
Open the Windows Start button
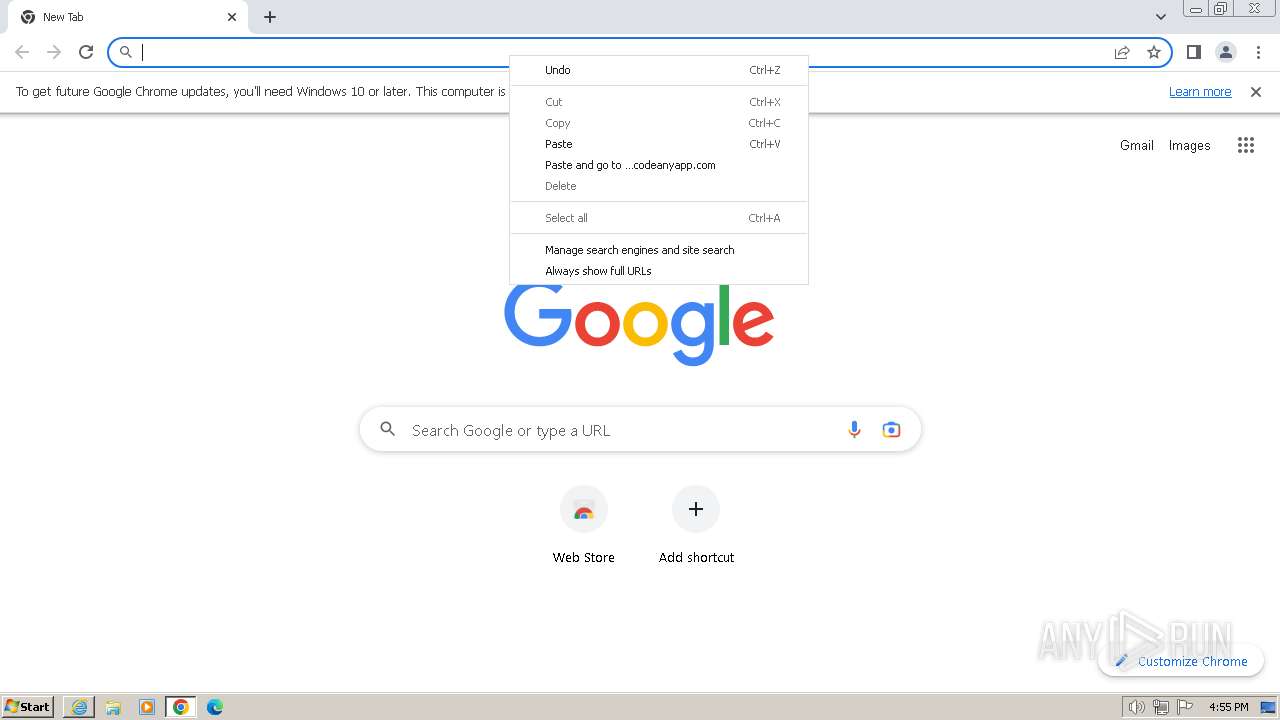pos(28,706)
